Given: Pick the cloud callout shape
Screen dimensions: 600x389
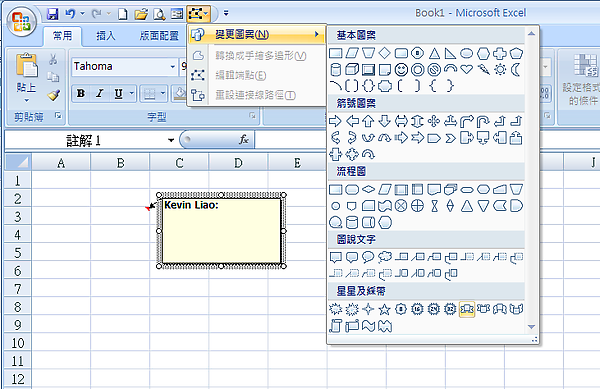Looking at the screenshot, I should [x=385, y=257].
